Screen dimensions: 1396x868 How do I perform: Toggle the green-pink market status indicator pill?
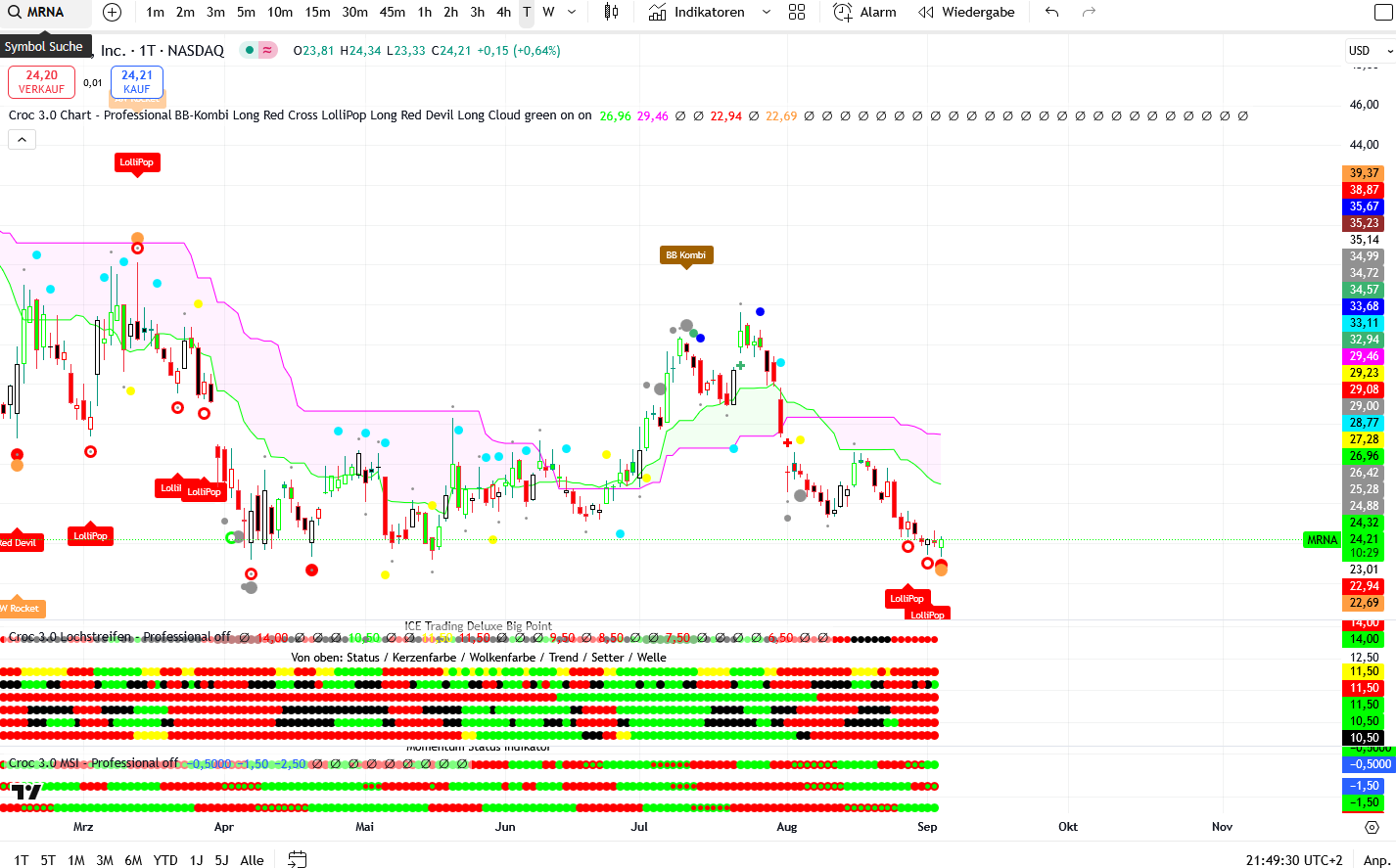pos(259,51)
